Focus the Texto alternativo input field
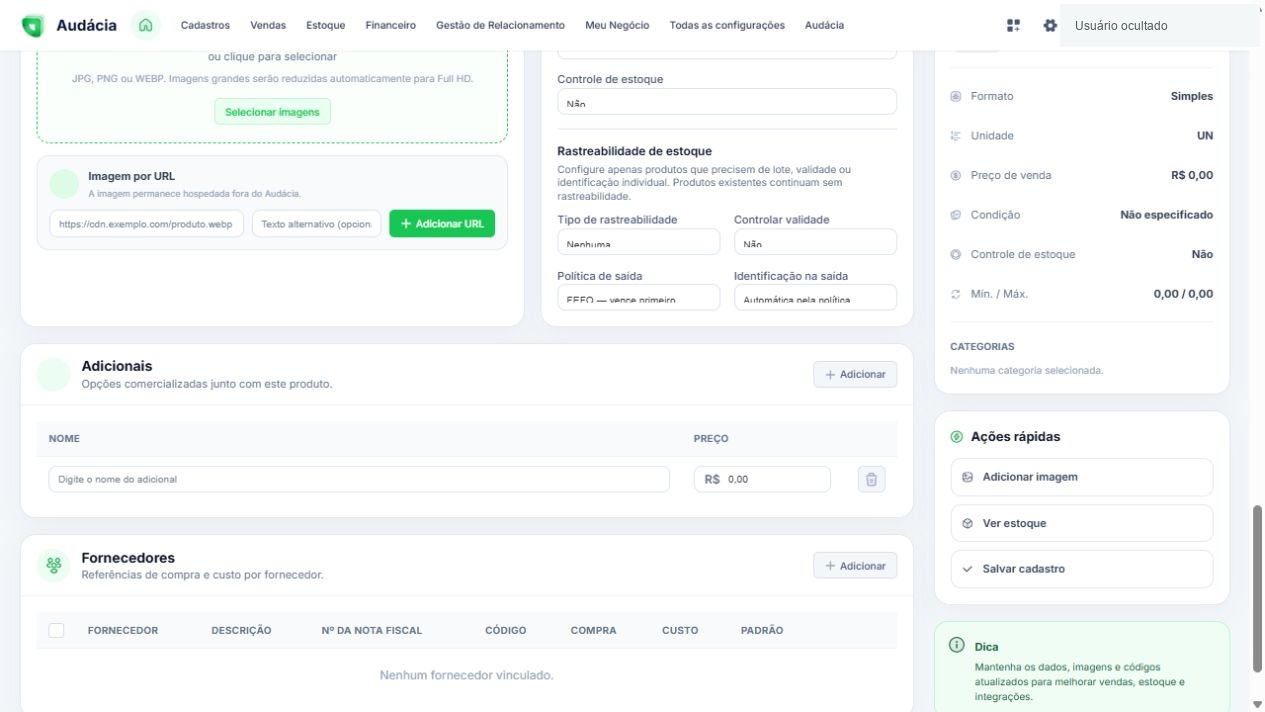 pyautogui.click(x=317, y=224)
